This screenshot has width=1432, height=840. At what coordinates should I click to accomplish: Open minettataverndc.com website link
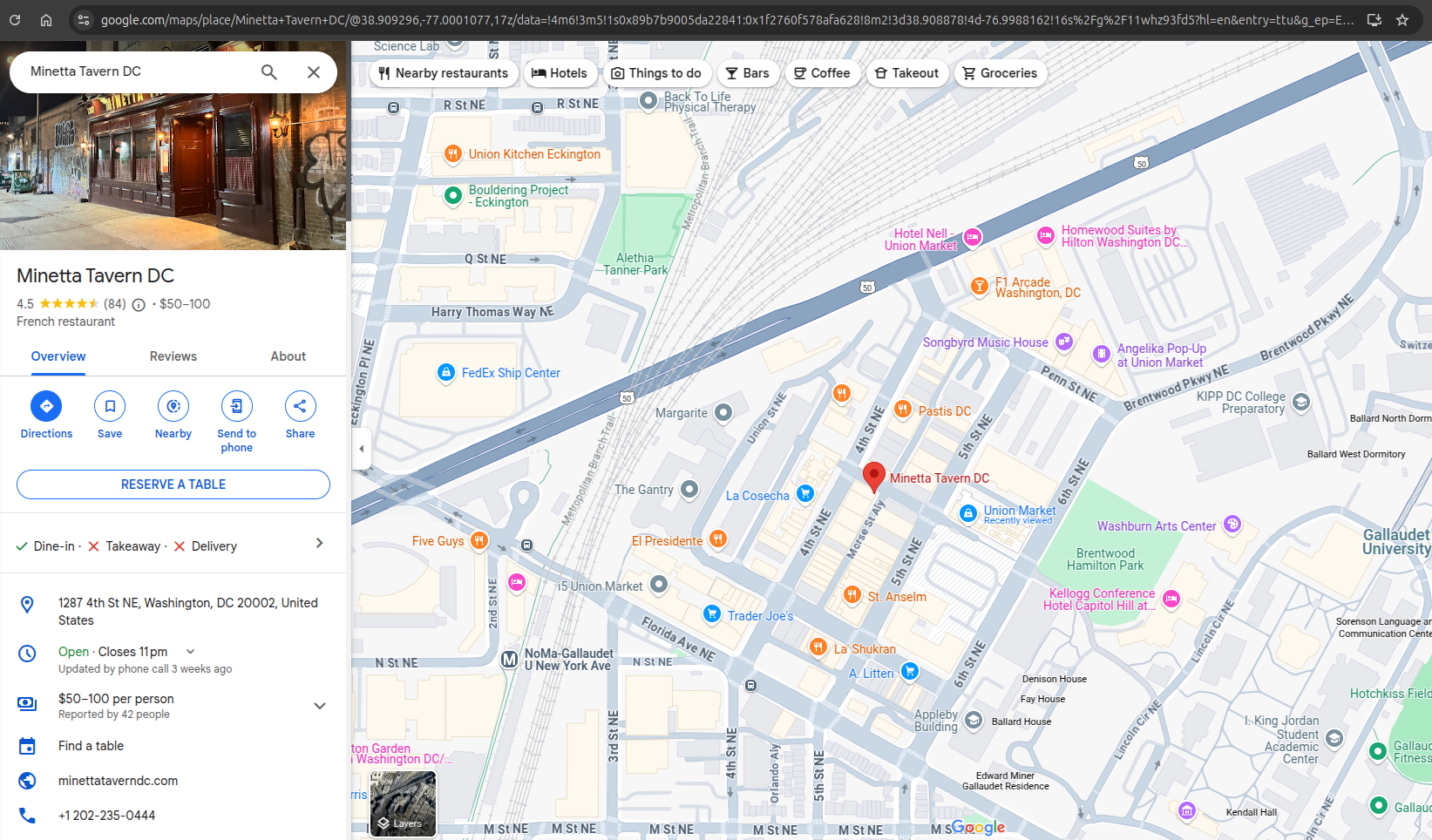118,780
